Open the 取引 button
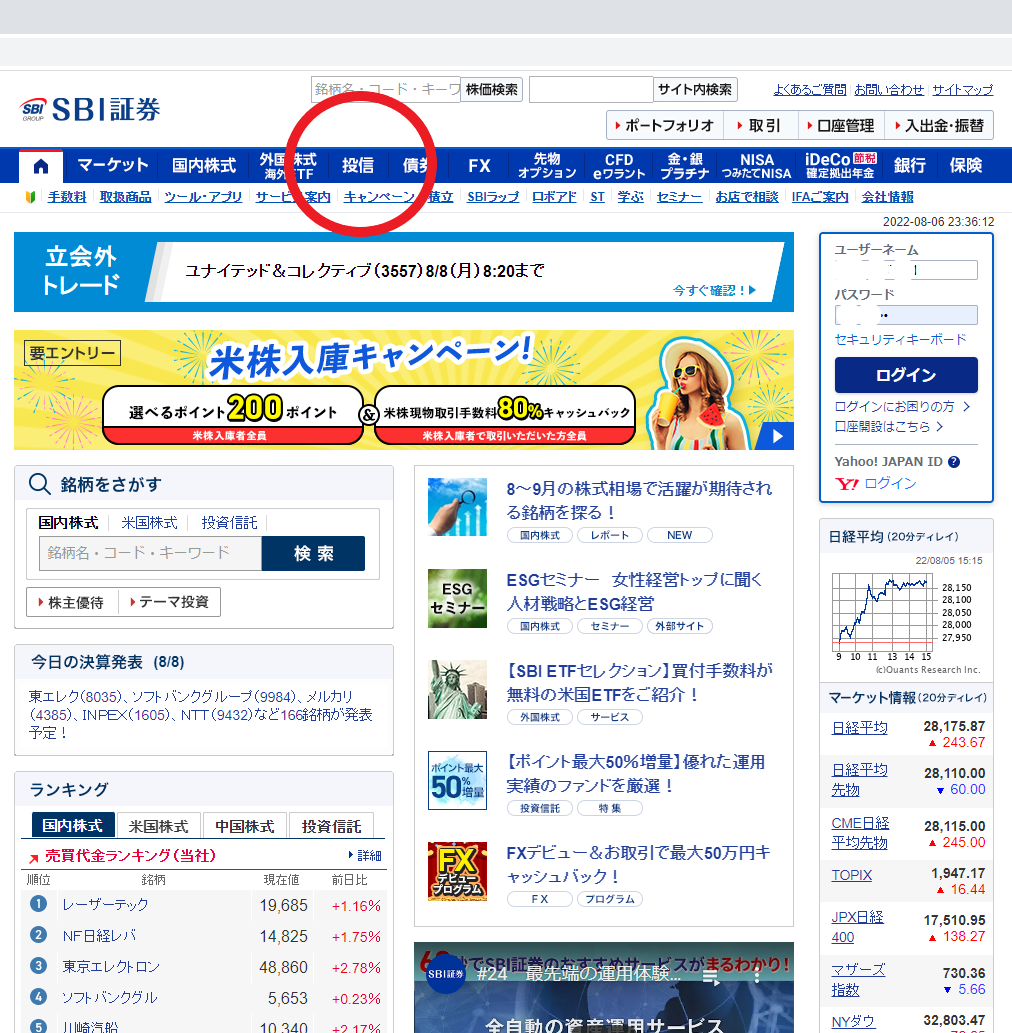The image size is (1012, 1033). pyautogui.click(x=760, y=125)
